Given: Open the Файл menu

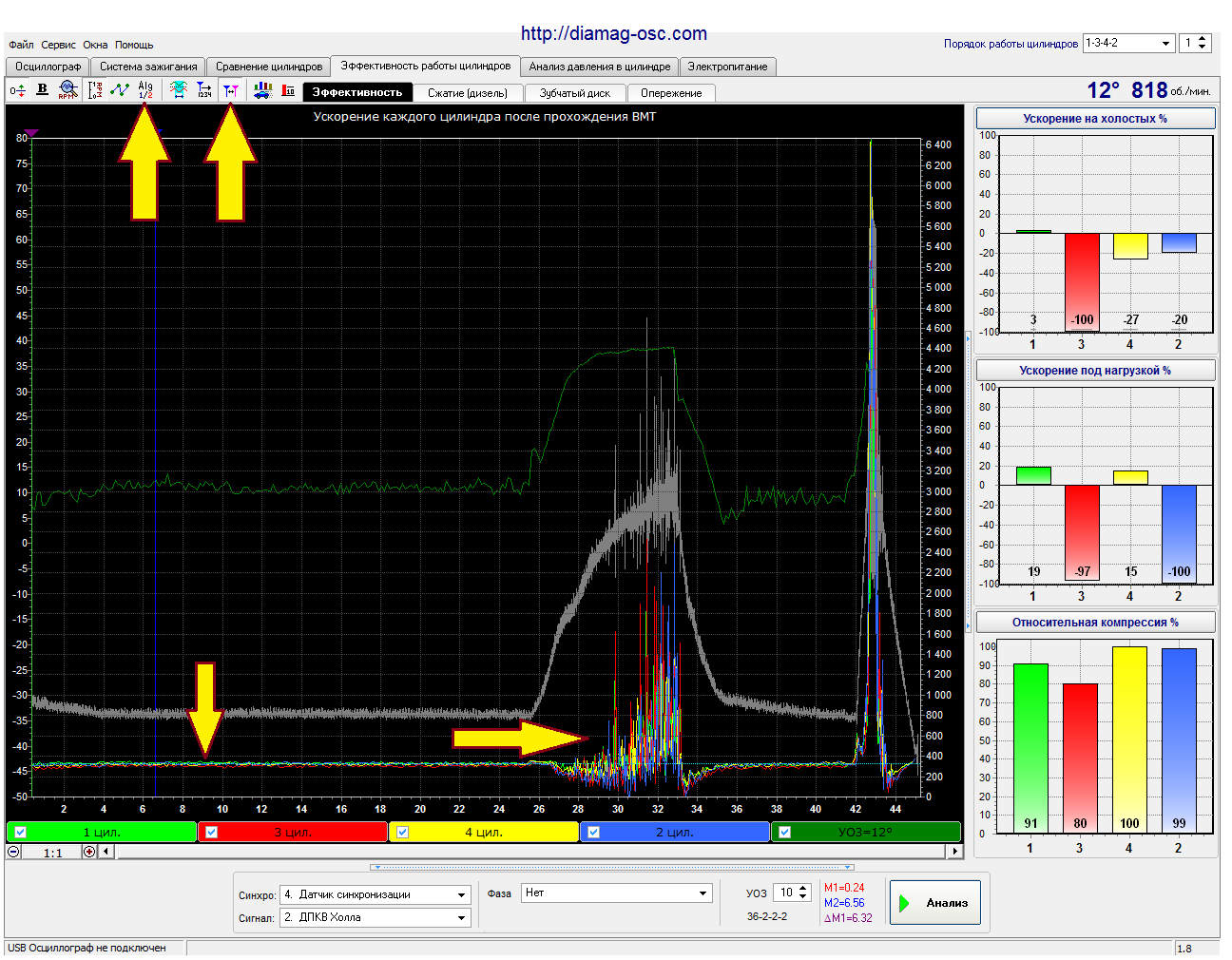Looking at the screenshot, I should click(x=21, y=45).
